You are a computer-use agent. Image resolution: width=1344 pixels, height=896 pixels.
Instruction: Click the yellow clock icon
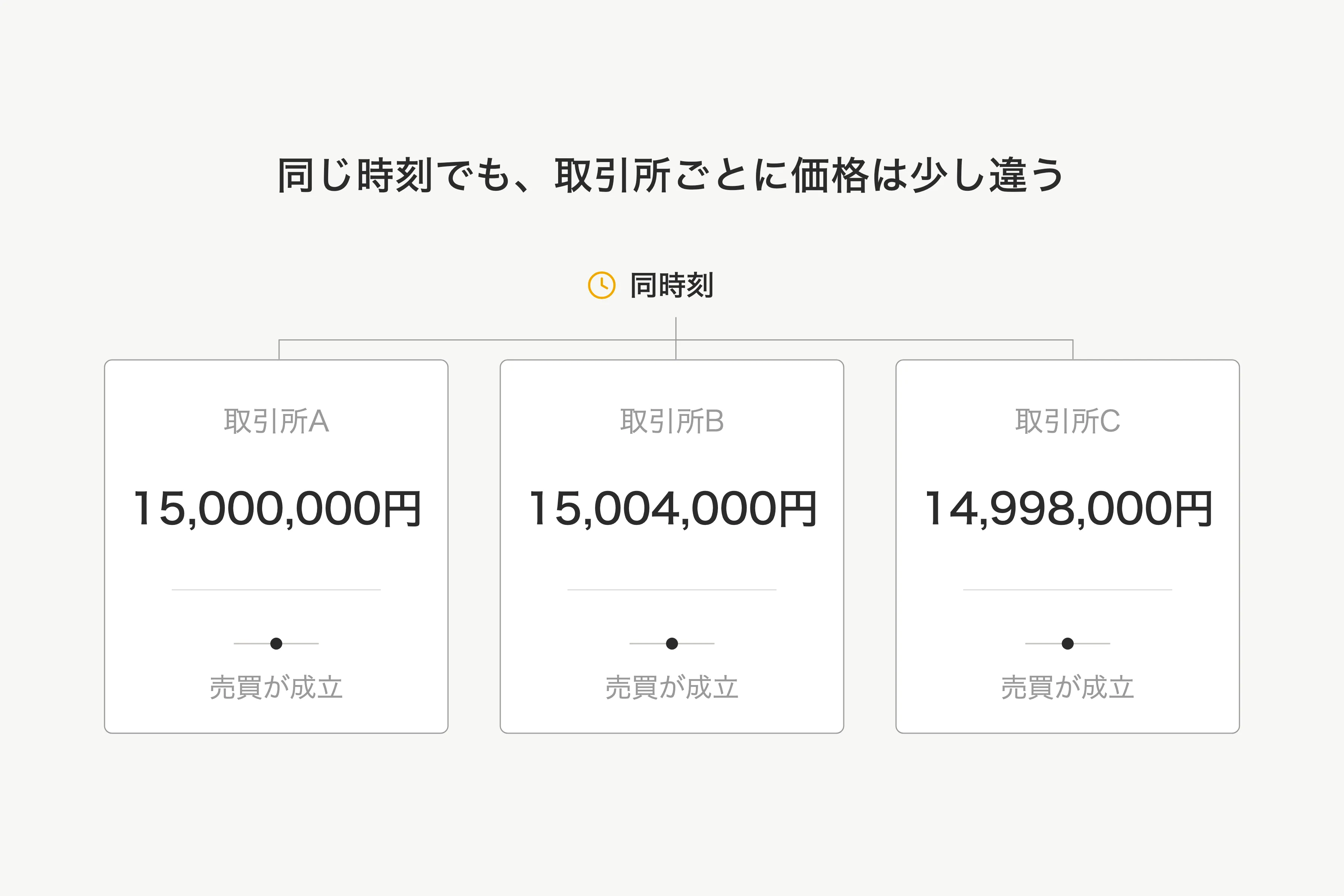click(x=602, y=284)
